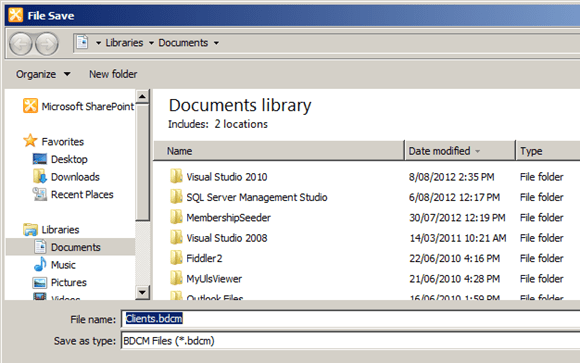Viewport: 580px width, 363px height.
Task: Click the Documents library icon in sidebar
Action: click(40, 246)
